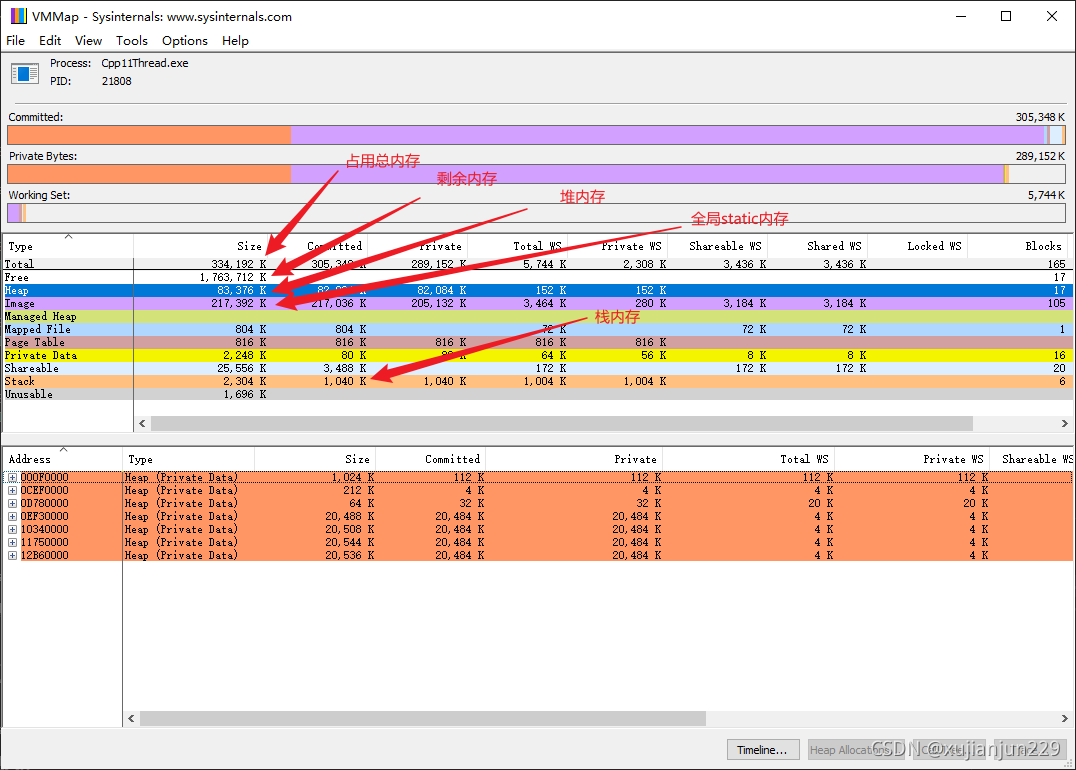
Task: Sort details list by Private column
Action: (x=574, y=459)
